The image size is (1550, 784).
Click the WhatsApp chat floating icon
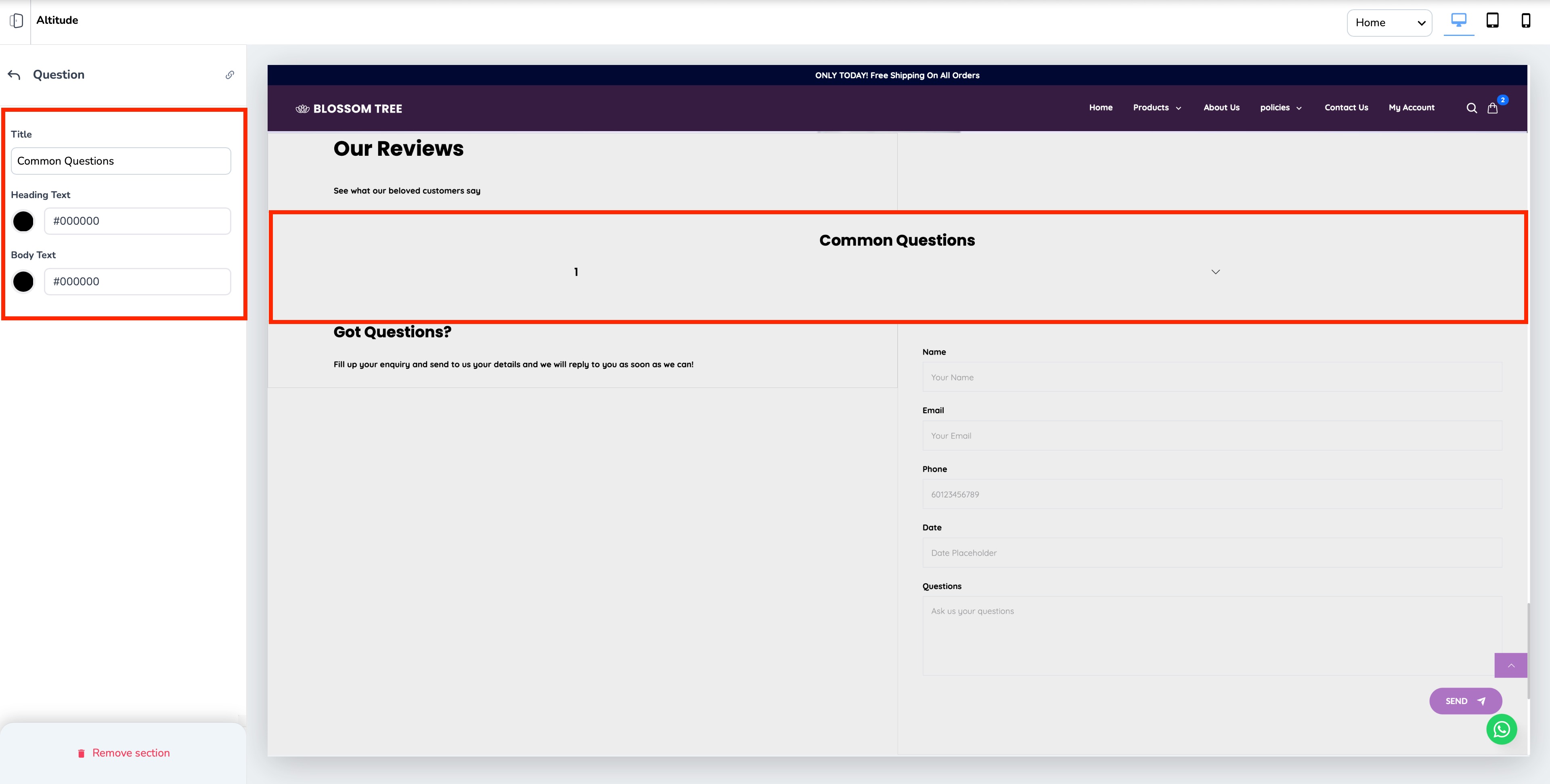(x=1501, y=729)
